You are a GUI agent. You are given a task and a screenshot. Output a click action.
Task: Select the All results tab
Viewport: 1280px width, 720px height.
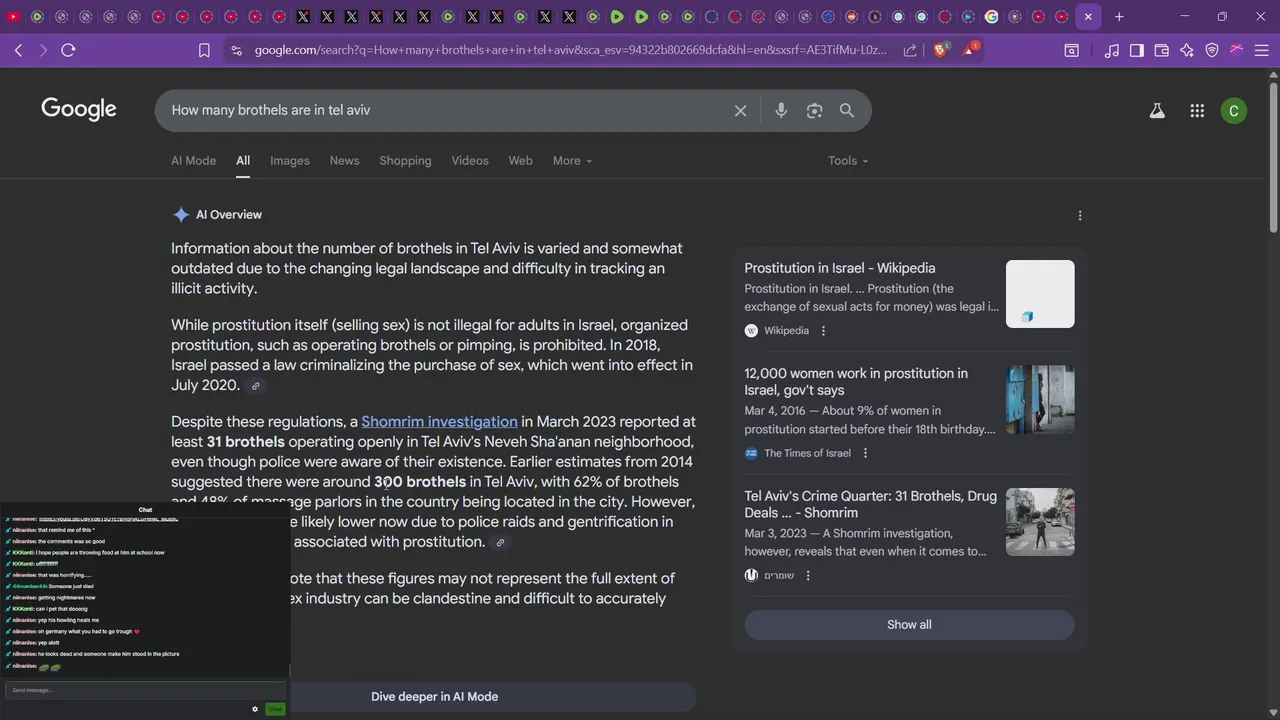click(x=243, y=161)
